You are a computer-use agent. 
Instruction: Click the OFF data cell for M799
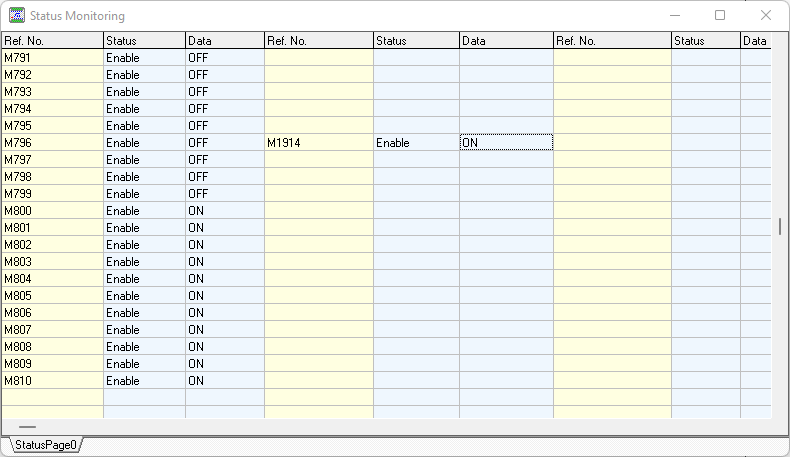click(x=224, y=194)
